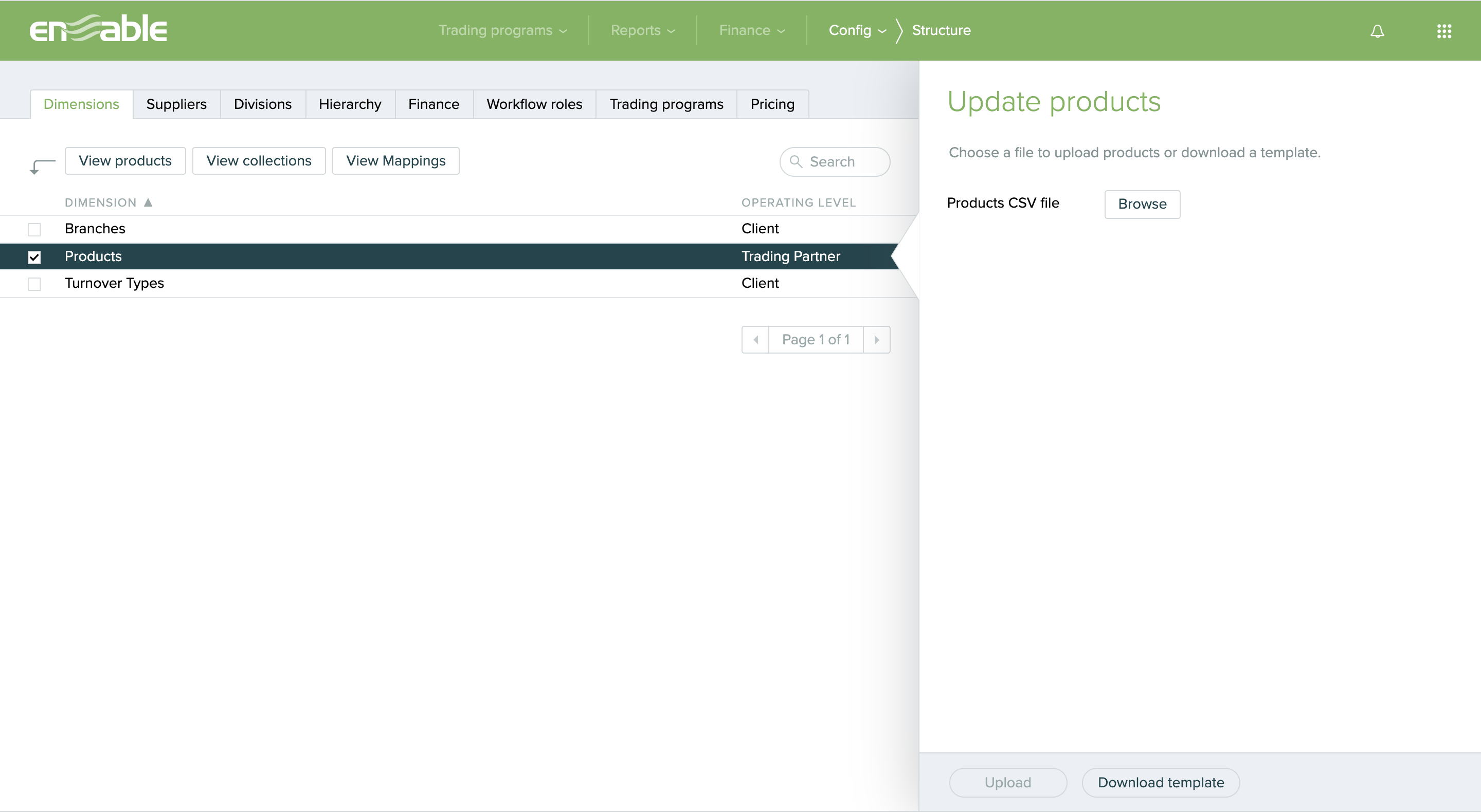Expand the Reports dropdown
Viewport: 1481px width, 812px height.
tap(642, 30)
